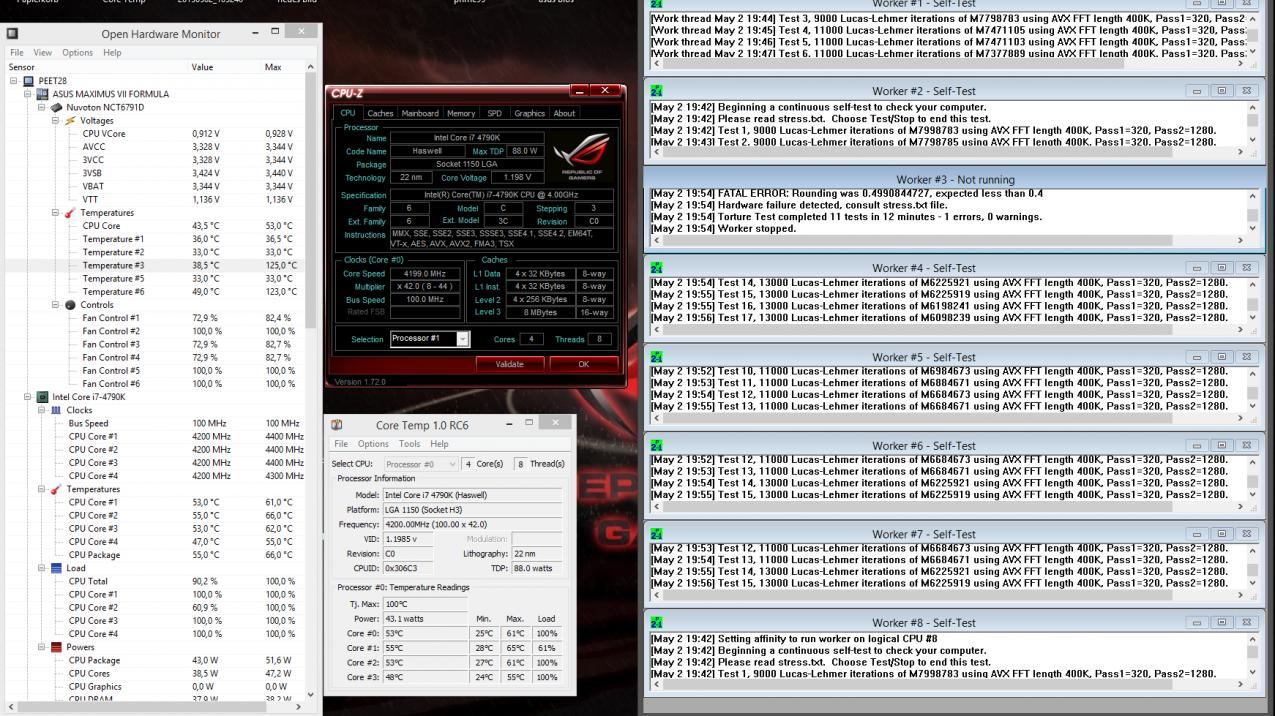Image resolution: width=1275 pixels, height=716 pixels.
Task: Open the Select CPU dropdown in Core Temp
Action: (420, 464)
